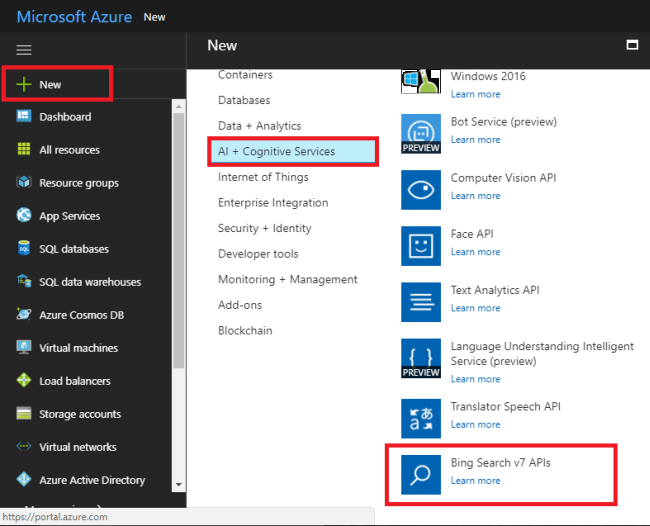Image resolution: width=650 pixels, height=526 pixels.
Task: Open Virtual machines from the sidebar
Action: click(x=78, y=348)
